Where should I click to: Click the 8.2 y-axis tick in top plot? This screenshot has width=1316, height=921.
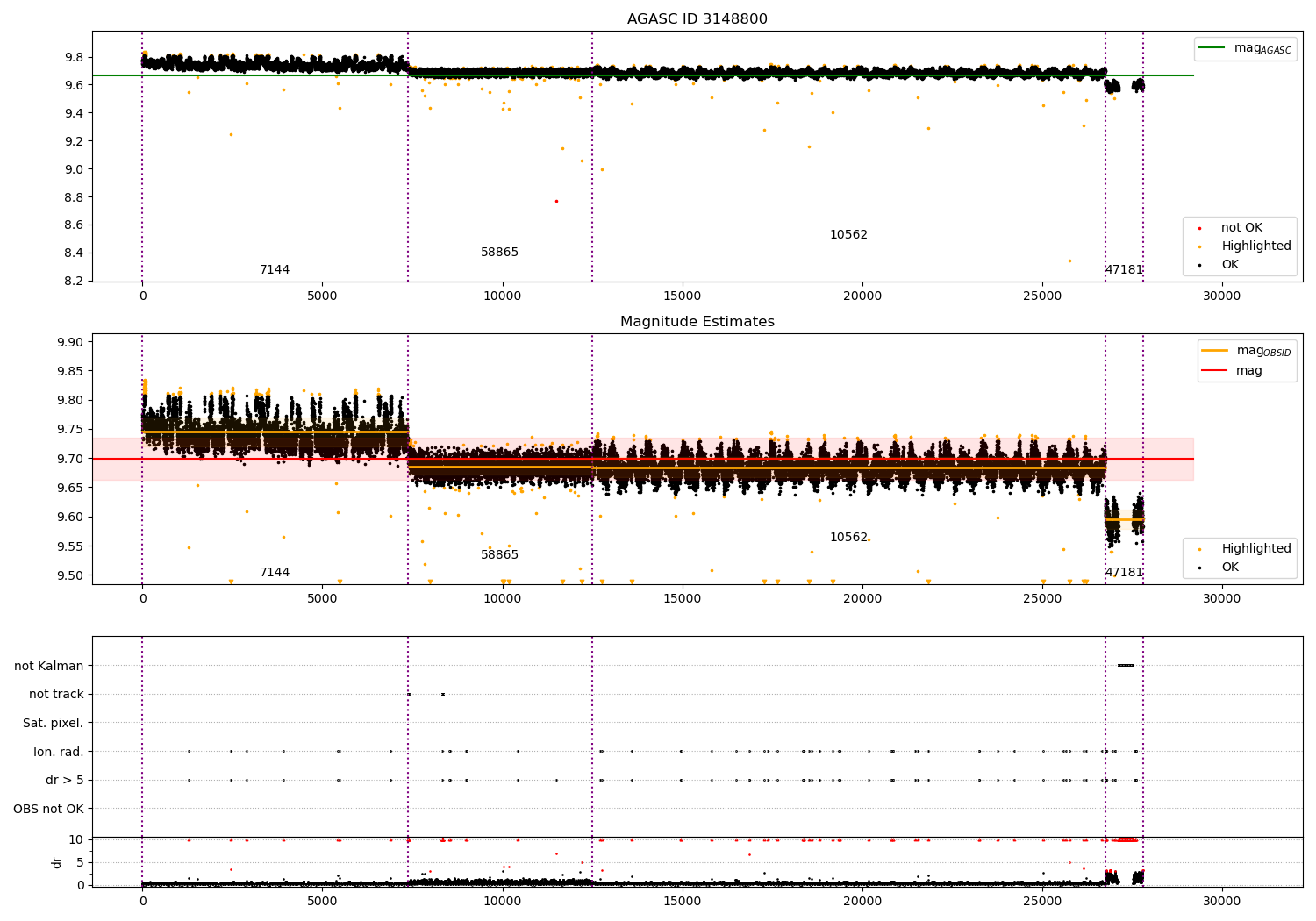point(74,282)
